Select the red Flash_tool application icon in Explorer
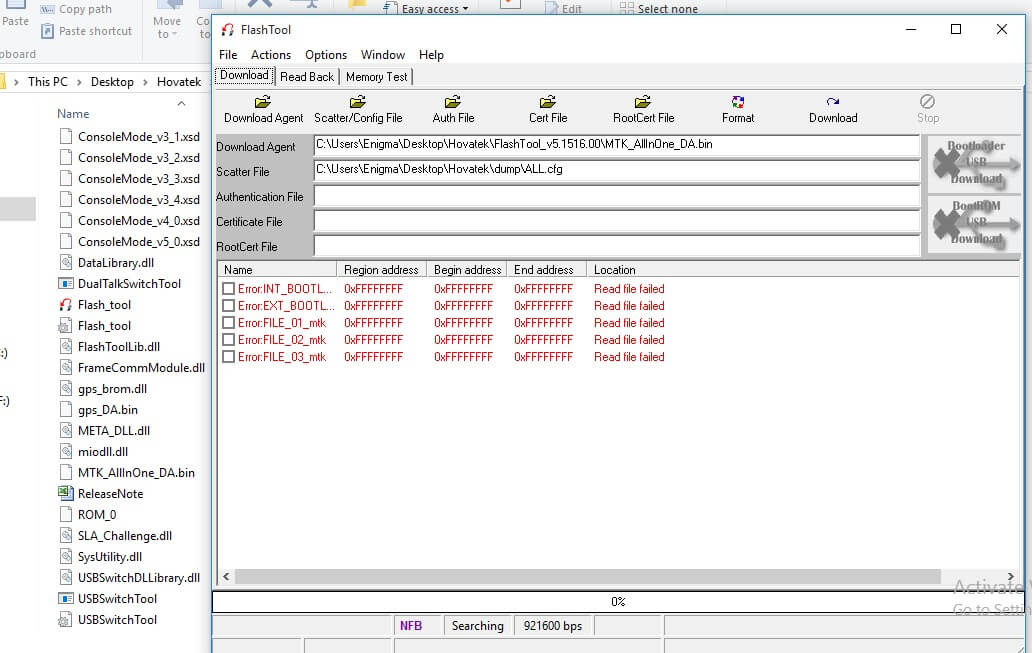This screenshot has height=653, width=1032. click(x=66, y=305)
